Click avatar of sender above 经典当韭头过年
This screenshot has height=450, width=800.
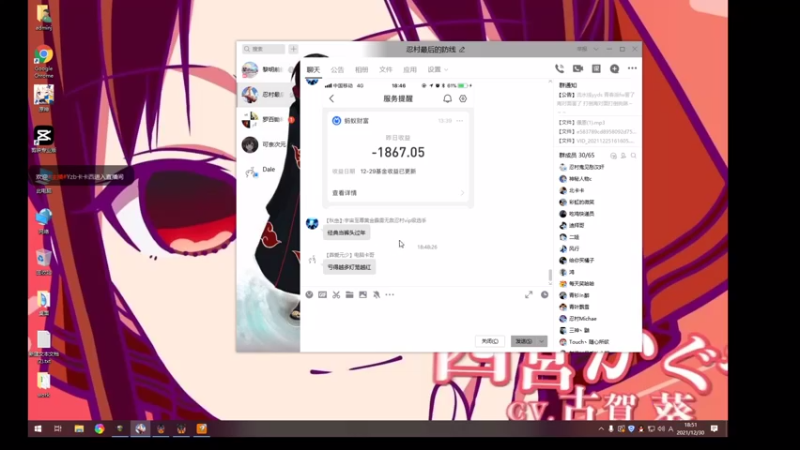click(x=312, y=223)
